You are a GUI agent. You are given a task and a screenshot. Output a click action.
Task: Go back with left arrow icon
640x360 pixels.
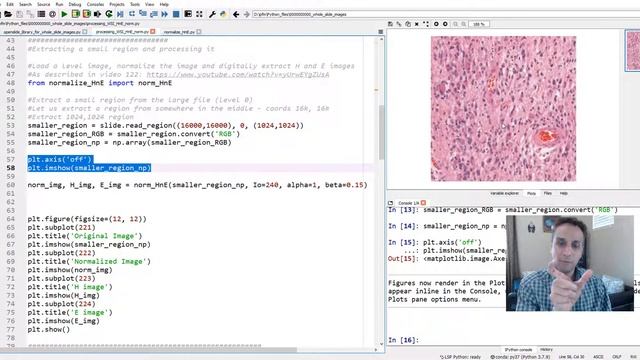(x=236, y=14)
